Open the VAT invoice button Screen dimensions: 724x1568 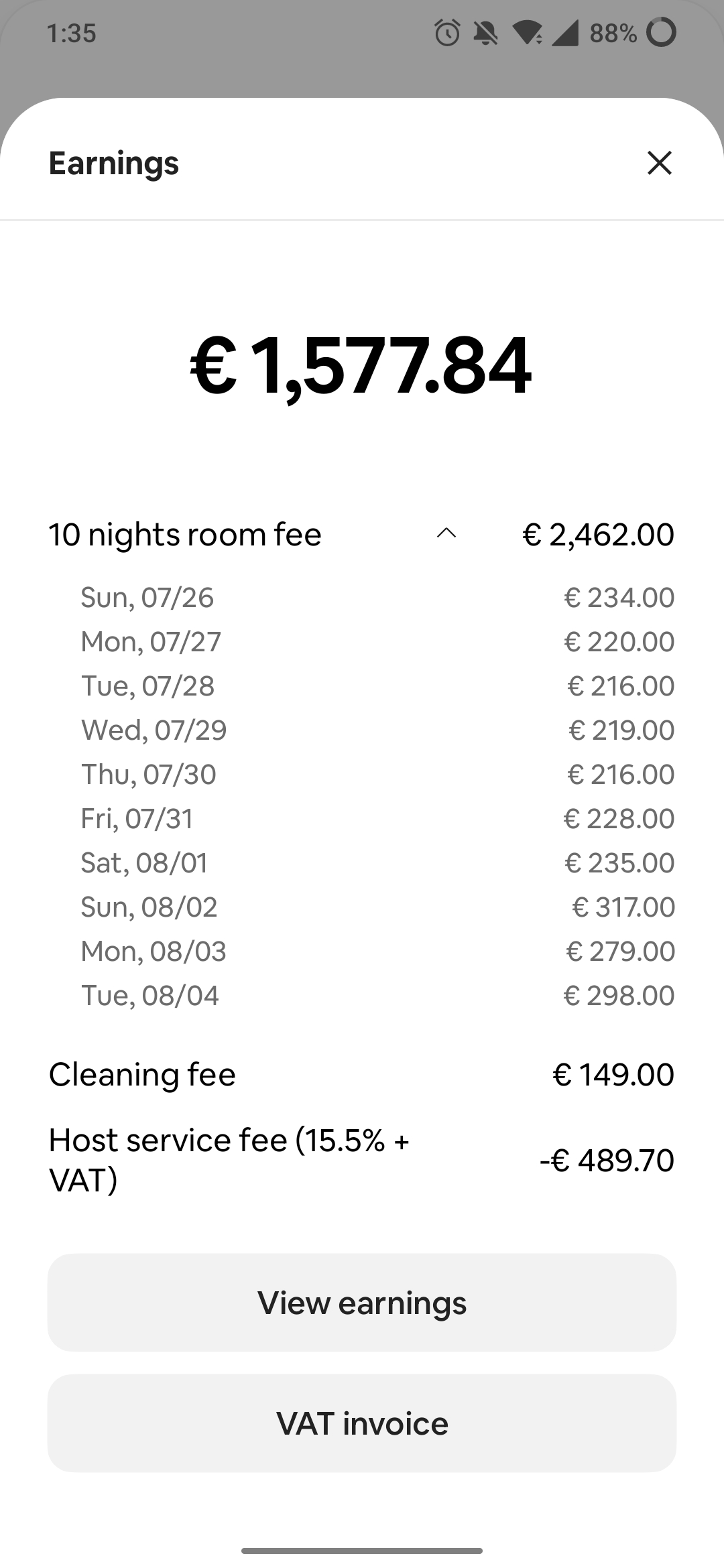tap(362, 1423)
